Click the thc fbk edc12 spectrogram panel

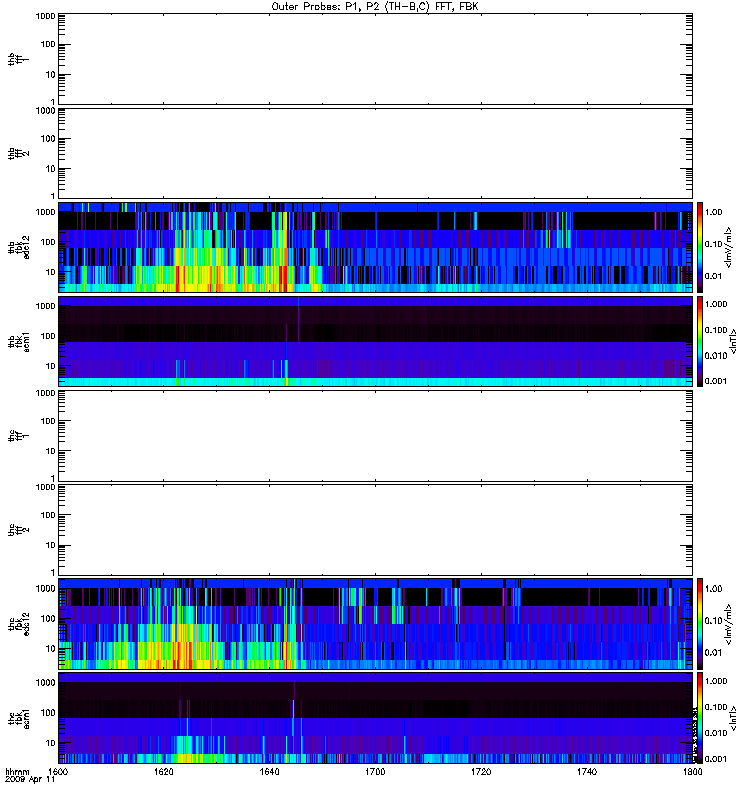coord(375,623)
